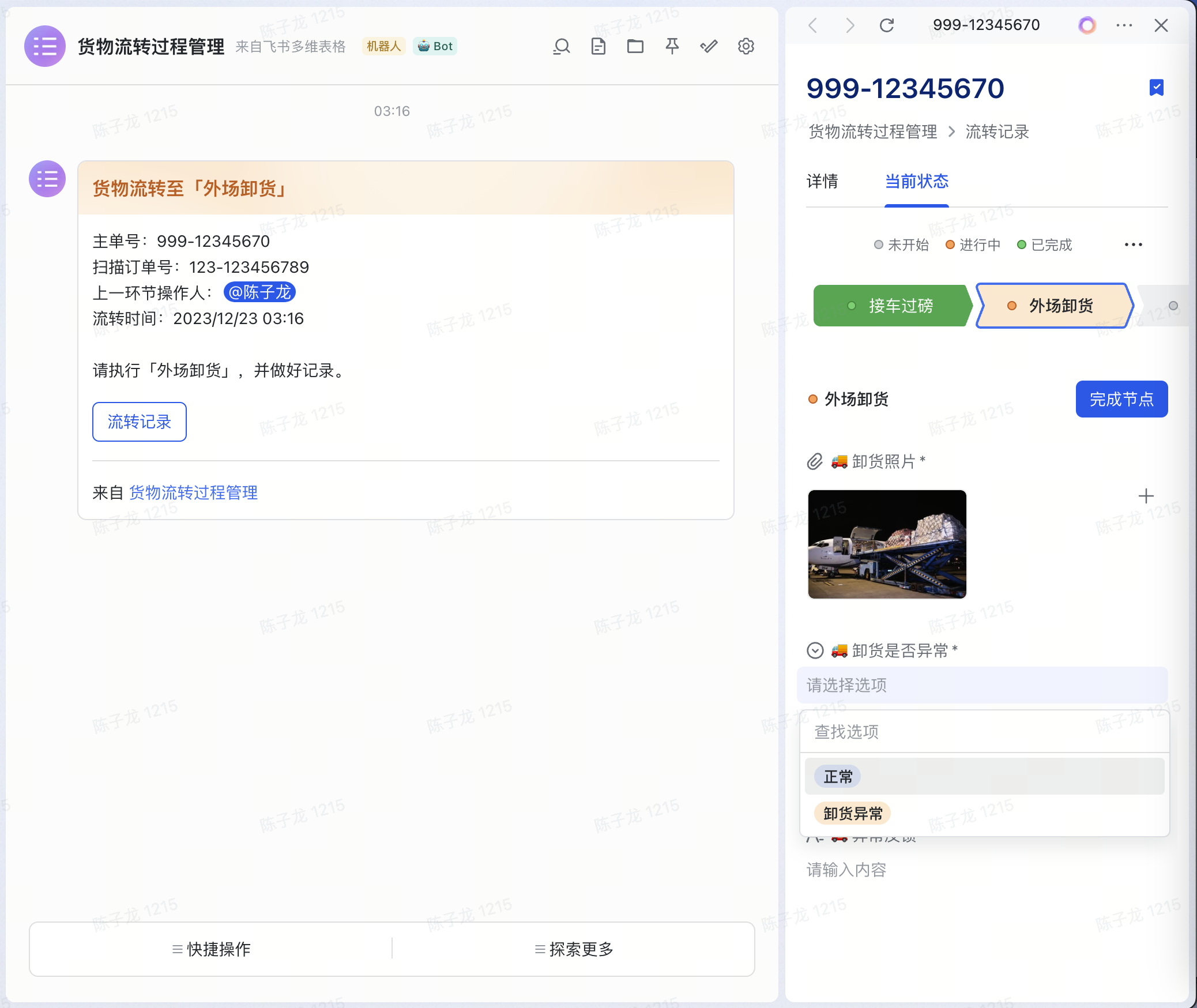This screenshot has height=1008, width=1197.
Task: Open the 请选择选项 dropdown field
Action: [982, 685]
